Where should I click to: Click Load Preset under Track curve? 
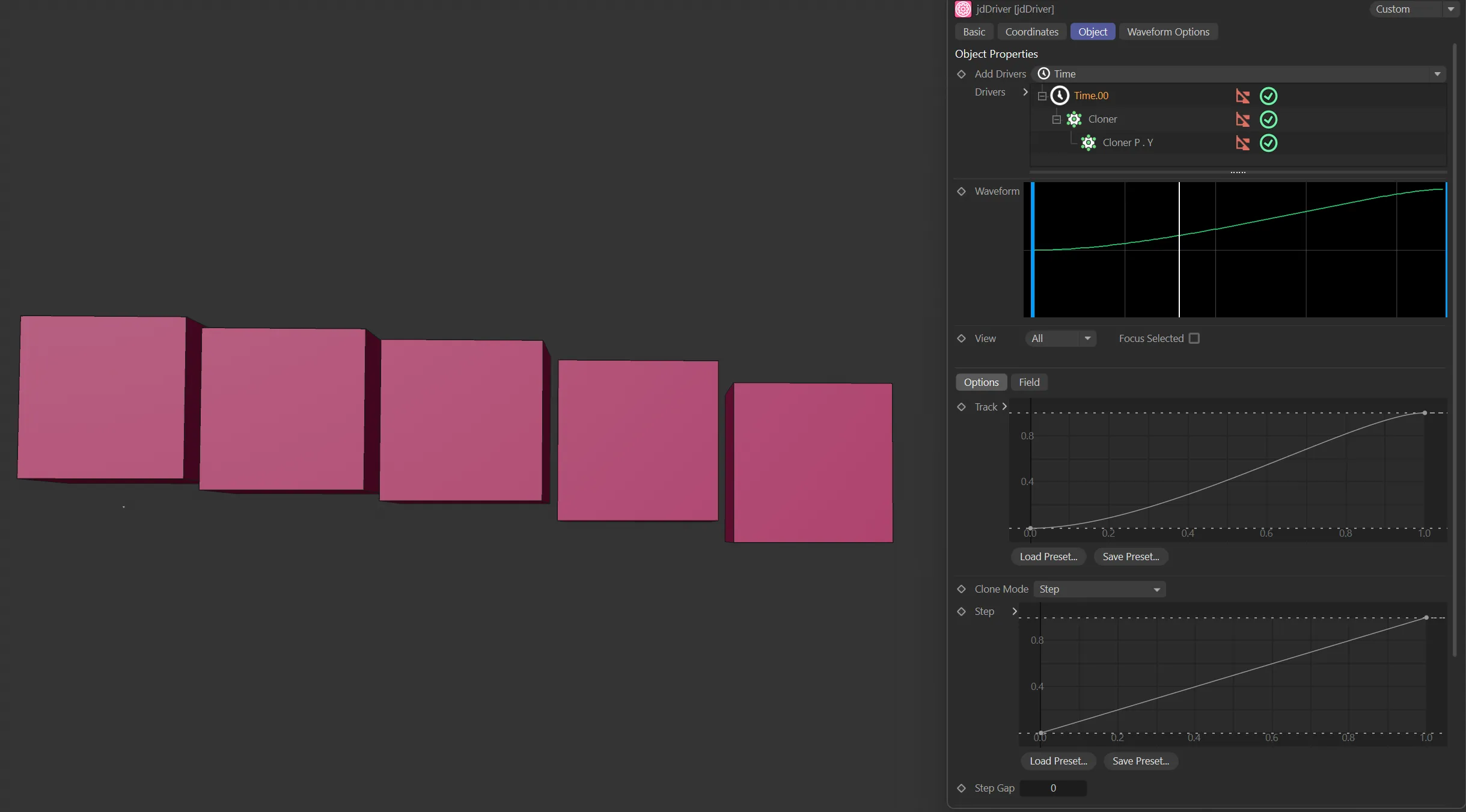tap(1048, 557)
